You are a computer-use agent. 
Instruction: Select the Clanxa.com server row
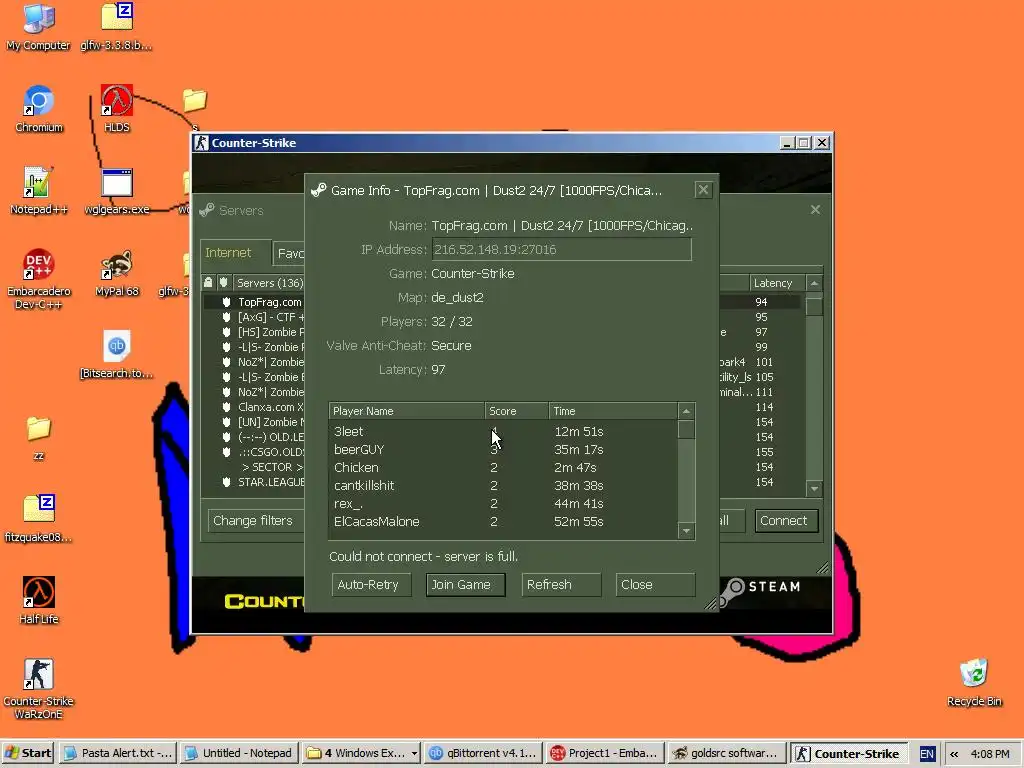pyautogui.click(x=254, y=407)
